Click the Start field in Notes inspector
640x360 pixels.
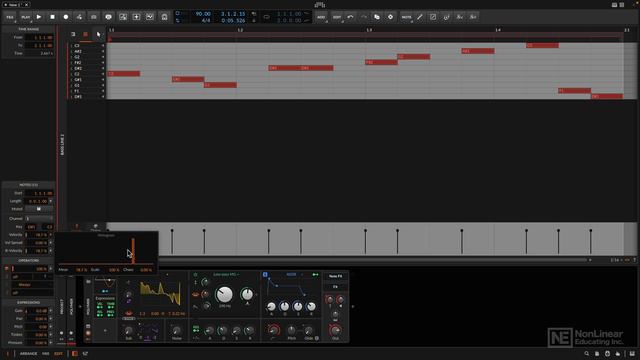[x=39, y=193]
